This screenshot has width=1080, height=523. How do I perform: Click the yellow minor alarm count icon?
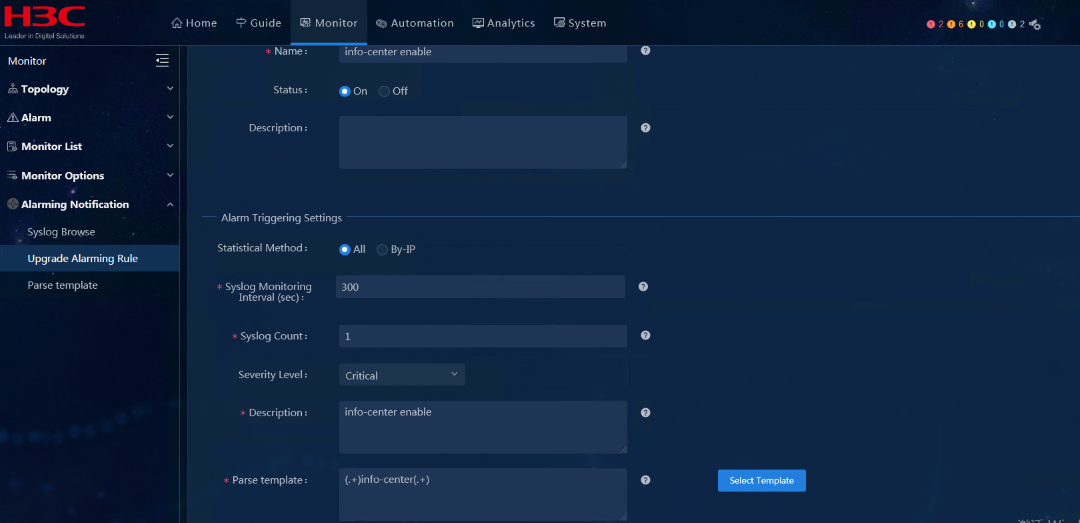[971, 24]
